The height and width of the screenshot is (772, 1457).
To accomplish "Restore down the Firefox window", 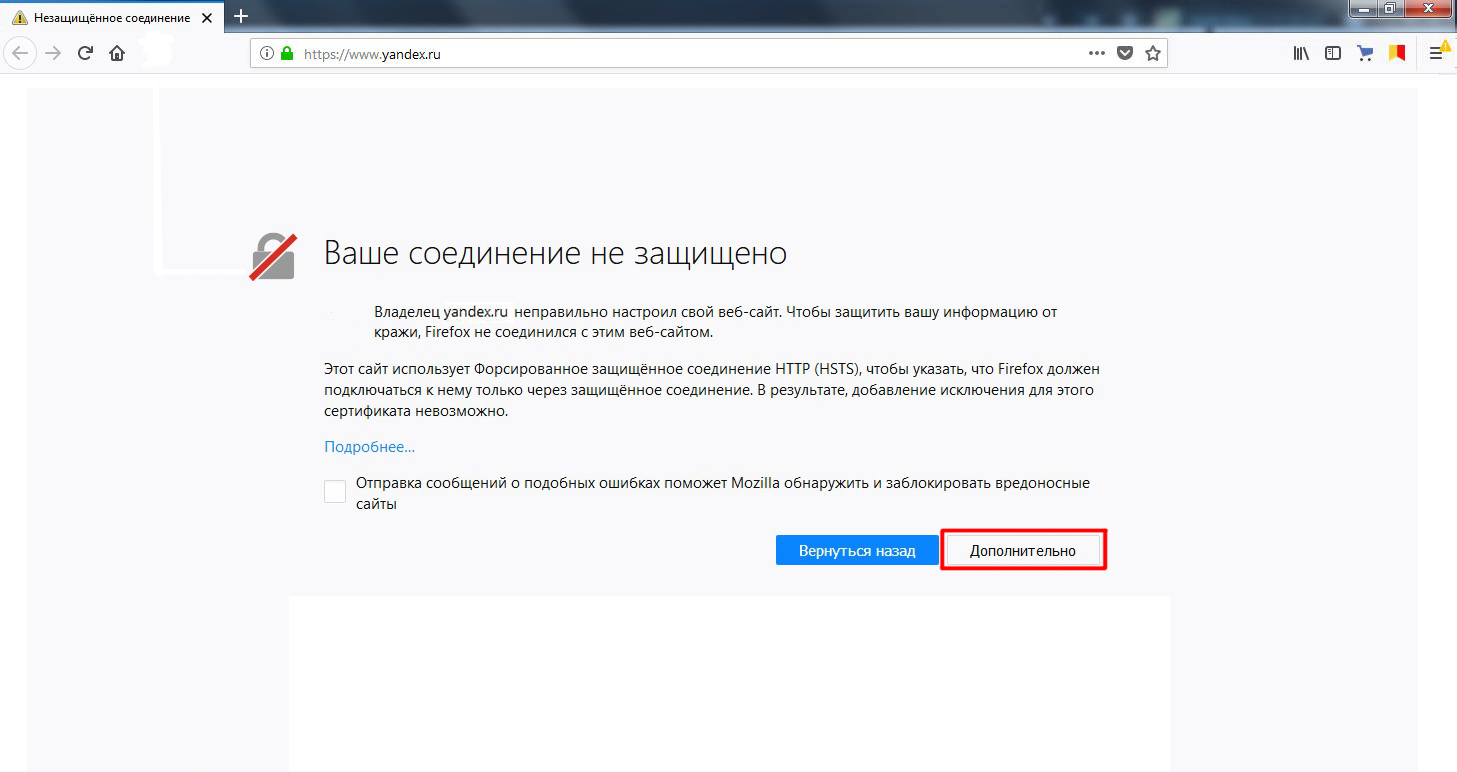I will (x=1389, y=7).
